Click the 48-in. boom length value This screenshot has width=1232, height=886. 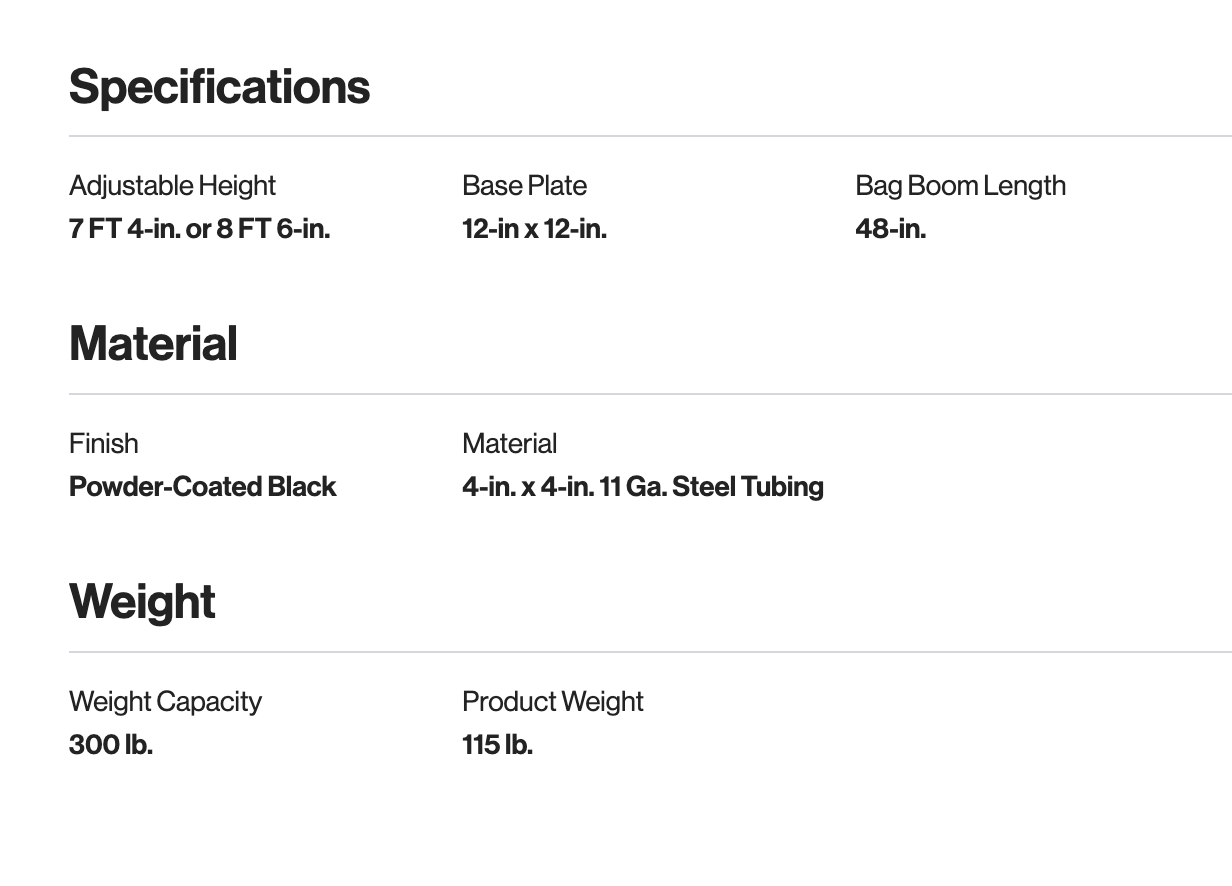(890, 229)
